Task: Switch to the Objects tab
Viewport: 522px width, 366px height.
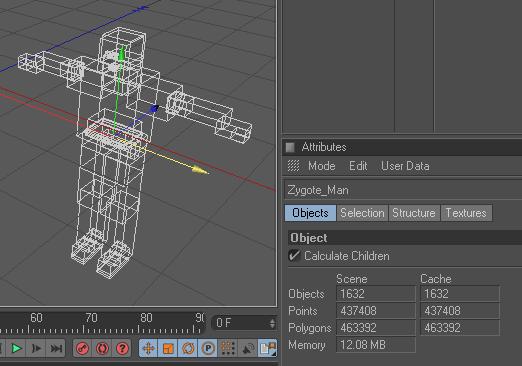Action: [x=310, y=213]
